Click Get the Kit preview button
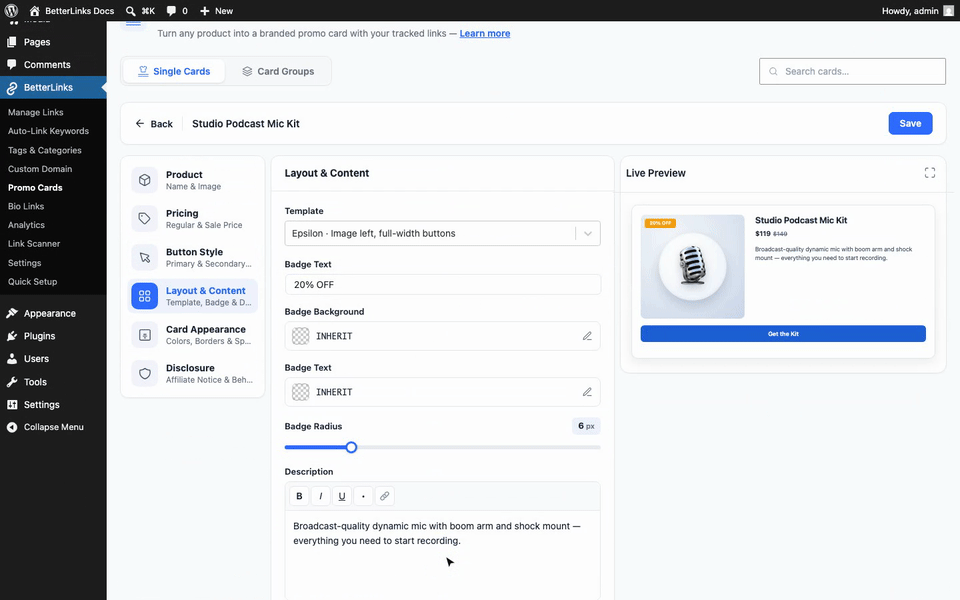The height and width of the screenshot is (600, 960). [x=783, y=334]
